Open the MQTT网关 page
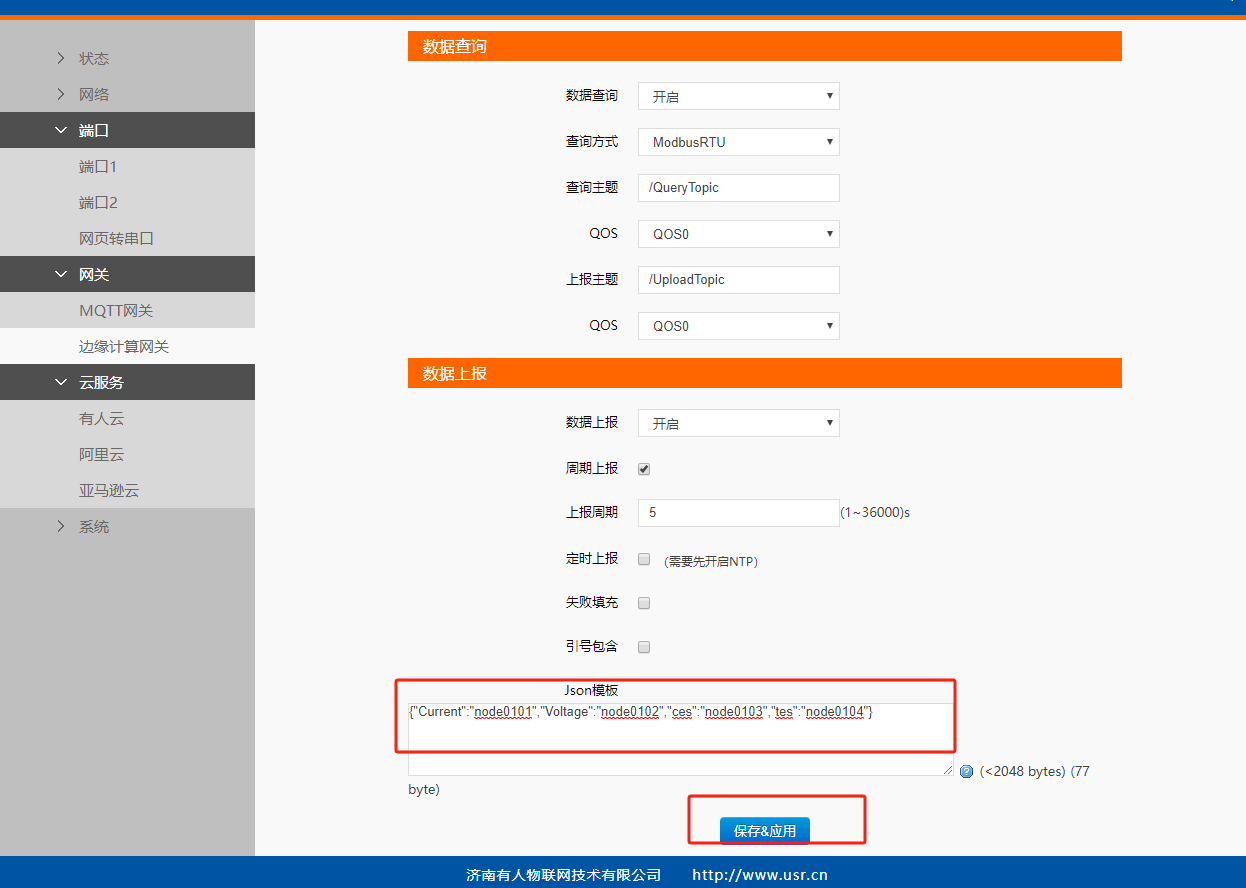1246x888 pixels. [x=116, y=311]
